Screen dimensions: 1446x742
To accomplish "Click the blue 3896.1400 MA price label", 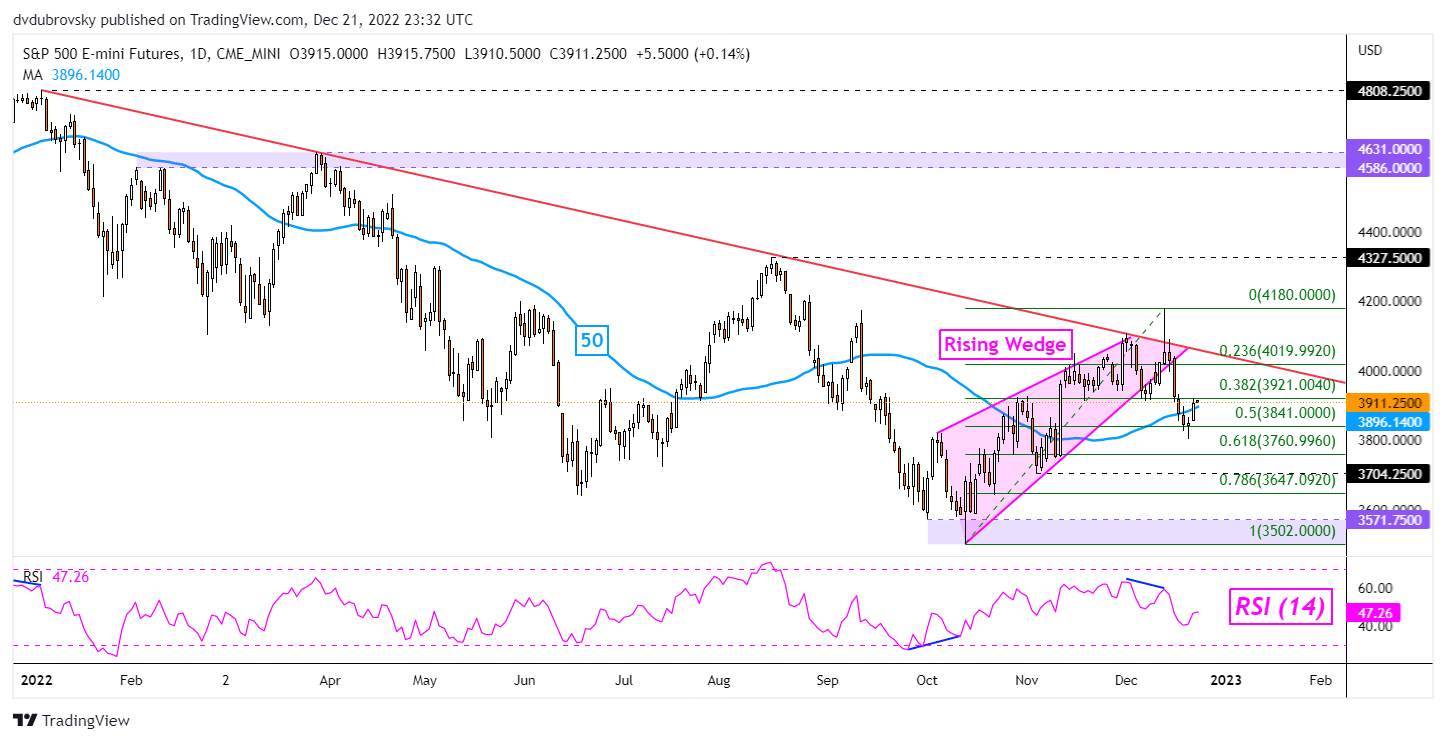I will point(1390,422).
